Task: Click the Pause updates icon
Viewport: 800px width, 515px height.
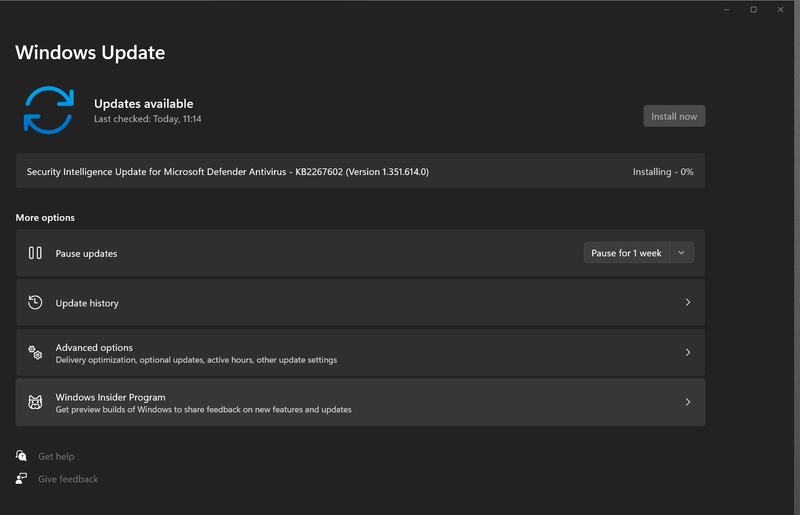Action: [35, 253]
